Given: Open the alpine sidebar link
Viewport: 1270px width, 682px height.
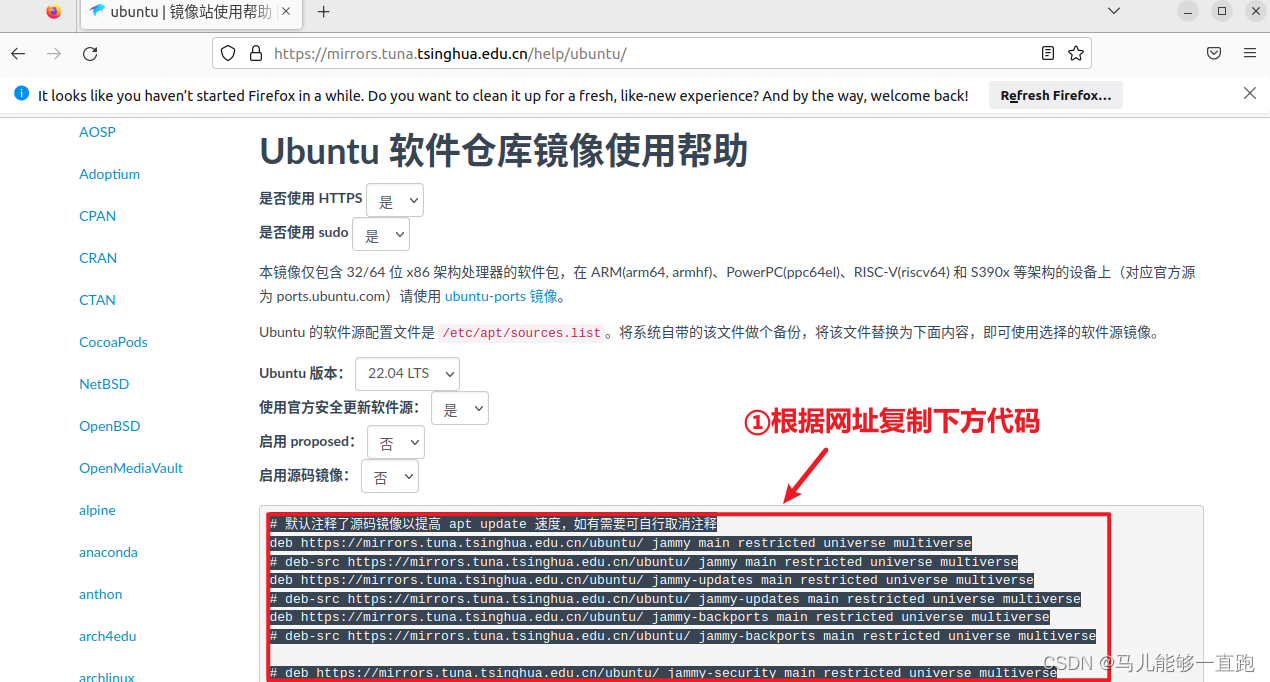Looking at the screenshot, I should tap(98, 510).
